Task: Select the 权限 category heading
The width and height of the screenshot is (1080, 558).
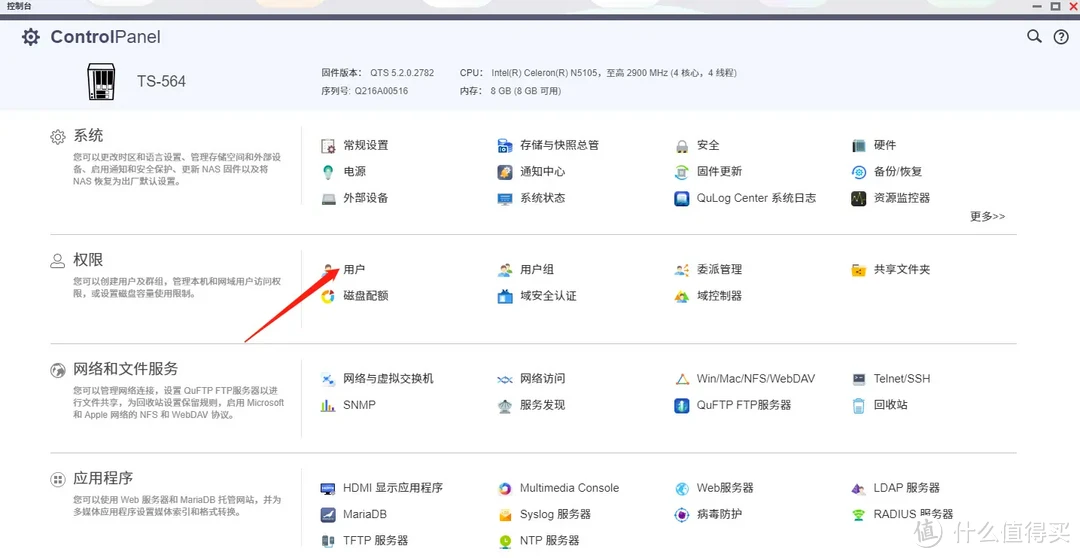Action: click(88, 260)
